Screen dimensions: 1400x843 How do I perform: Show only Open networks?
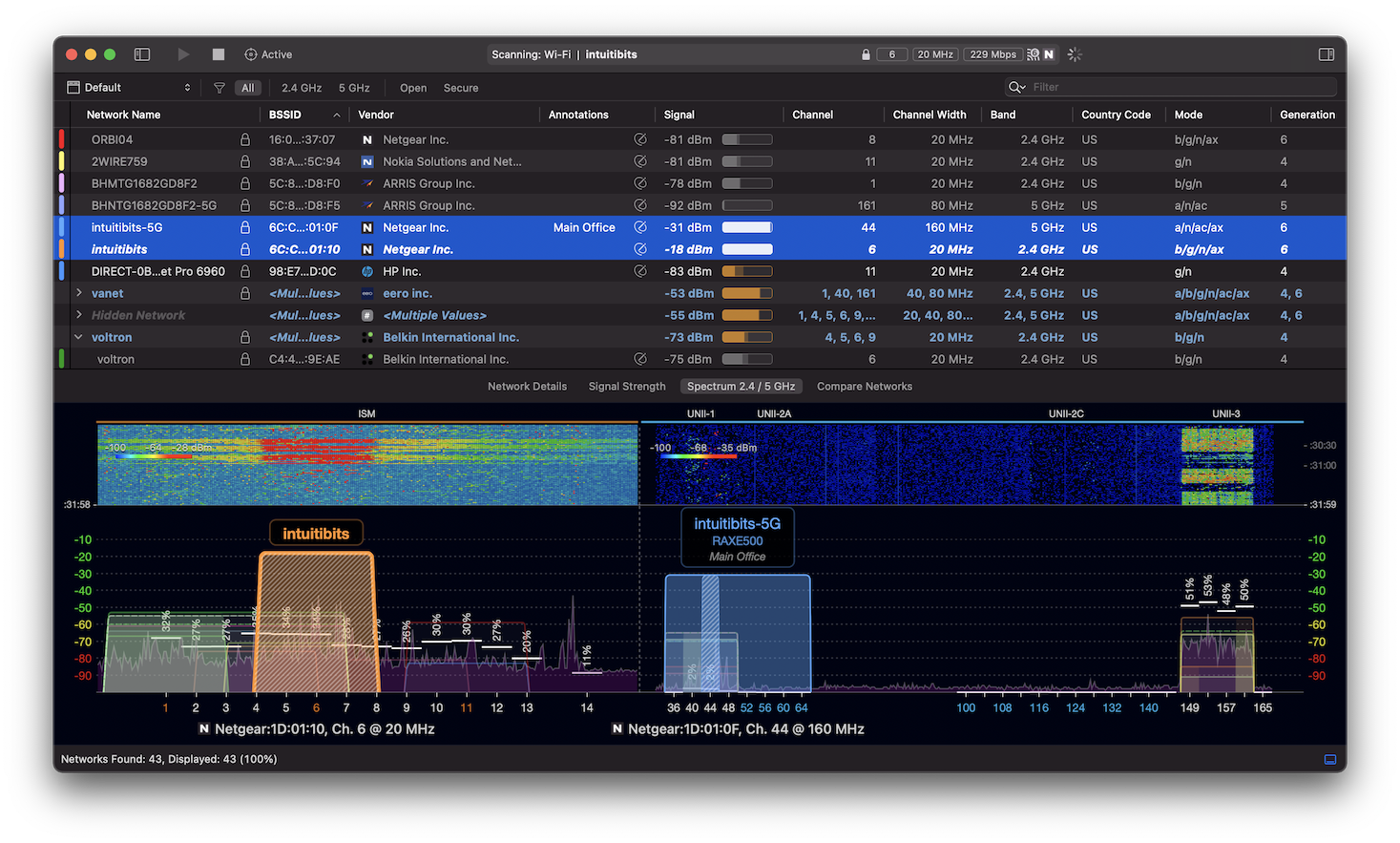413,88
